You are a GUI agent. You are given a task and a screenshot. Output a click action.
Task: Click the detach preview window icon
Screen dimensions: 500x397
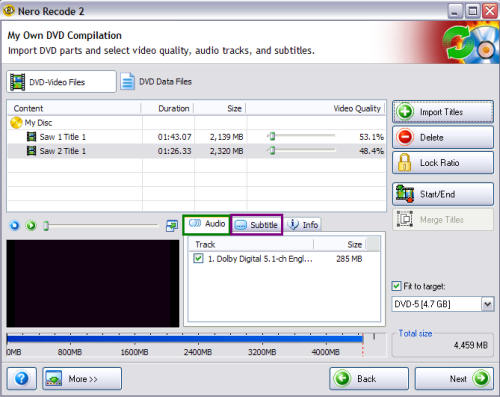(172, 226)
